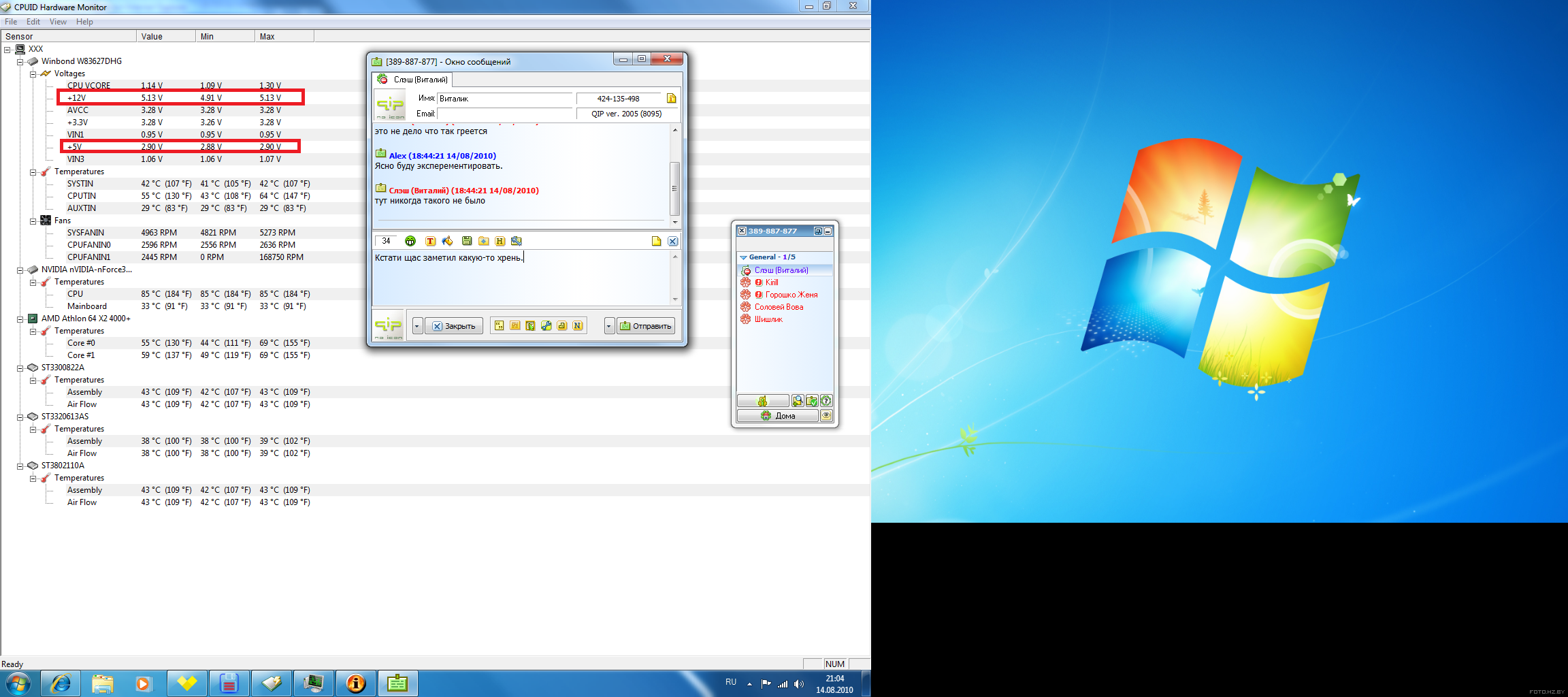The width and height of the screenshot is (1568, 697).
Task: Collapse the Fans group
Action: (x=33, y=221)
